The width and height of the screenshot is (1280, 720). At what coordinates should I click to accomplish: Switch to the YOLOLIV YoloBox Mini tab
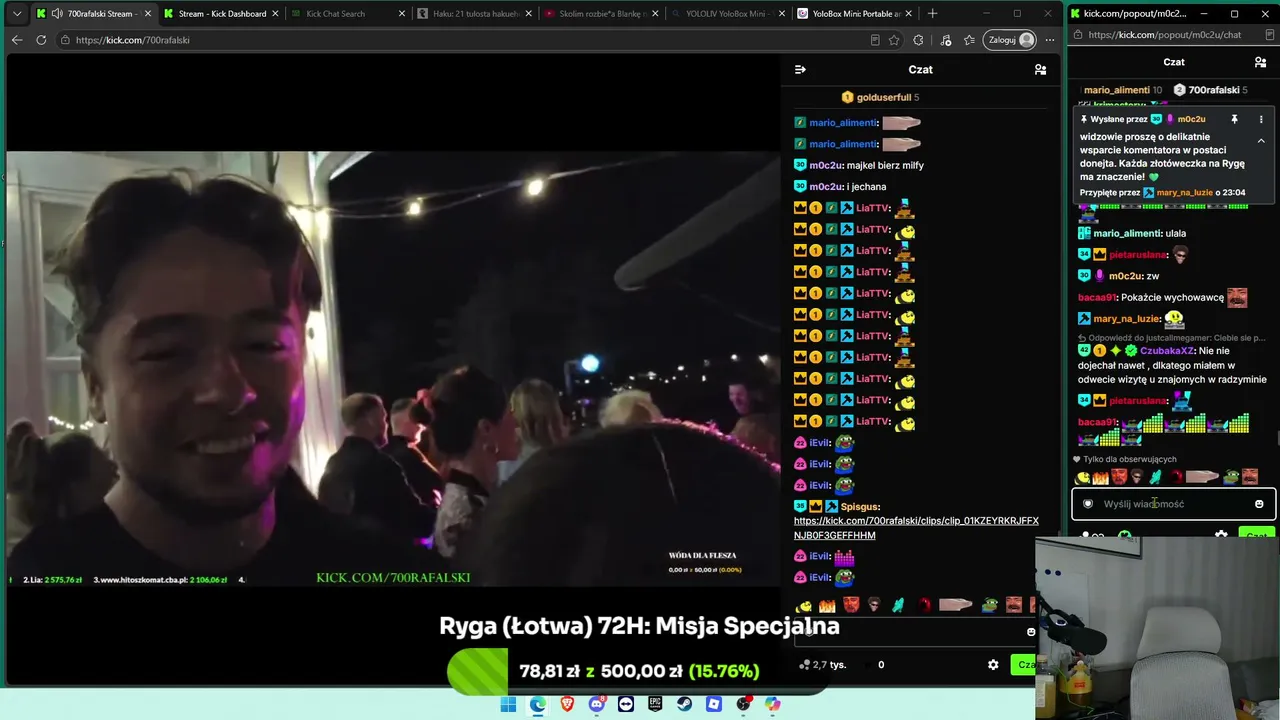[x=729, y=14]
